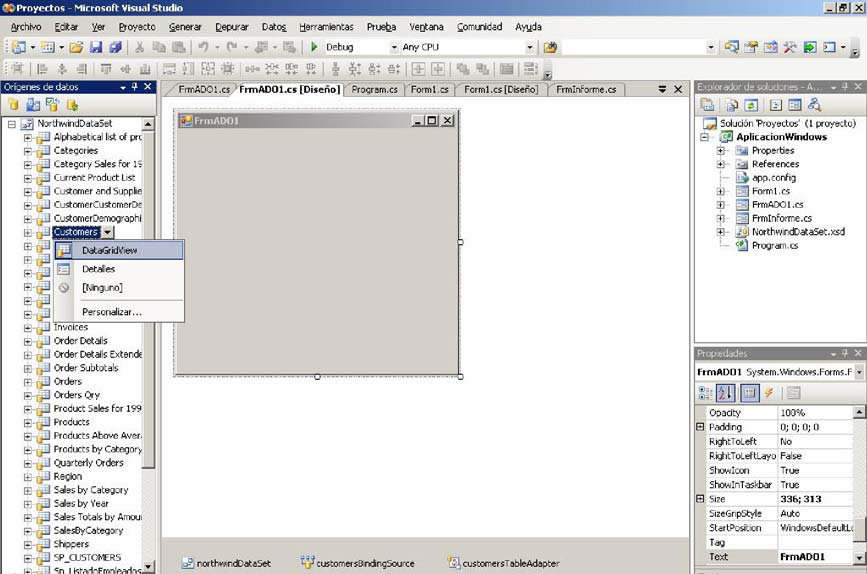Image resolution: width=867 pixels, height=574 pixels.
Task: Click the Center Horizontally layout icon
Action: 419,69
